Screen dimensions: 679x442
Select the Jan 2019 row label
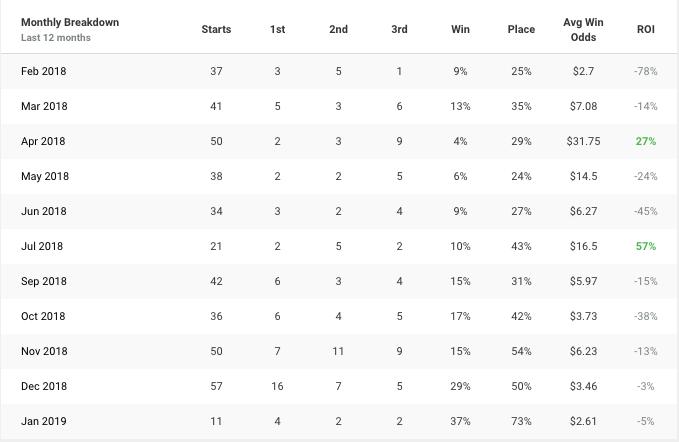pyautogui.click(x=44, y=421)
